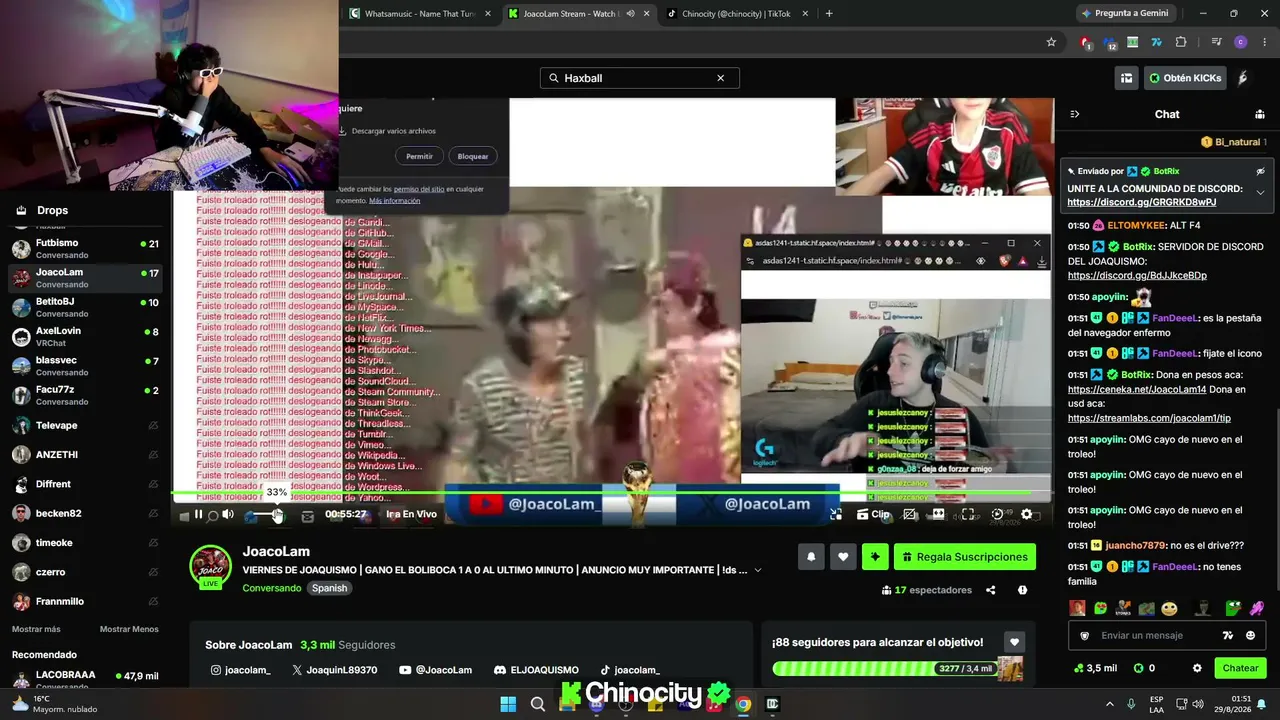
Task: Open the Chrome extensions puzzle icon
Action: [1181, 42]
